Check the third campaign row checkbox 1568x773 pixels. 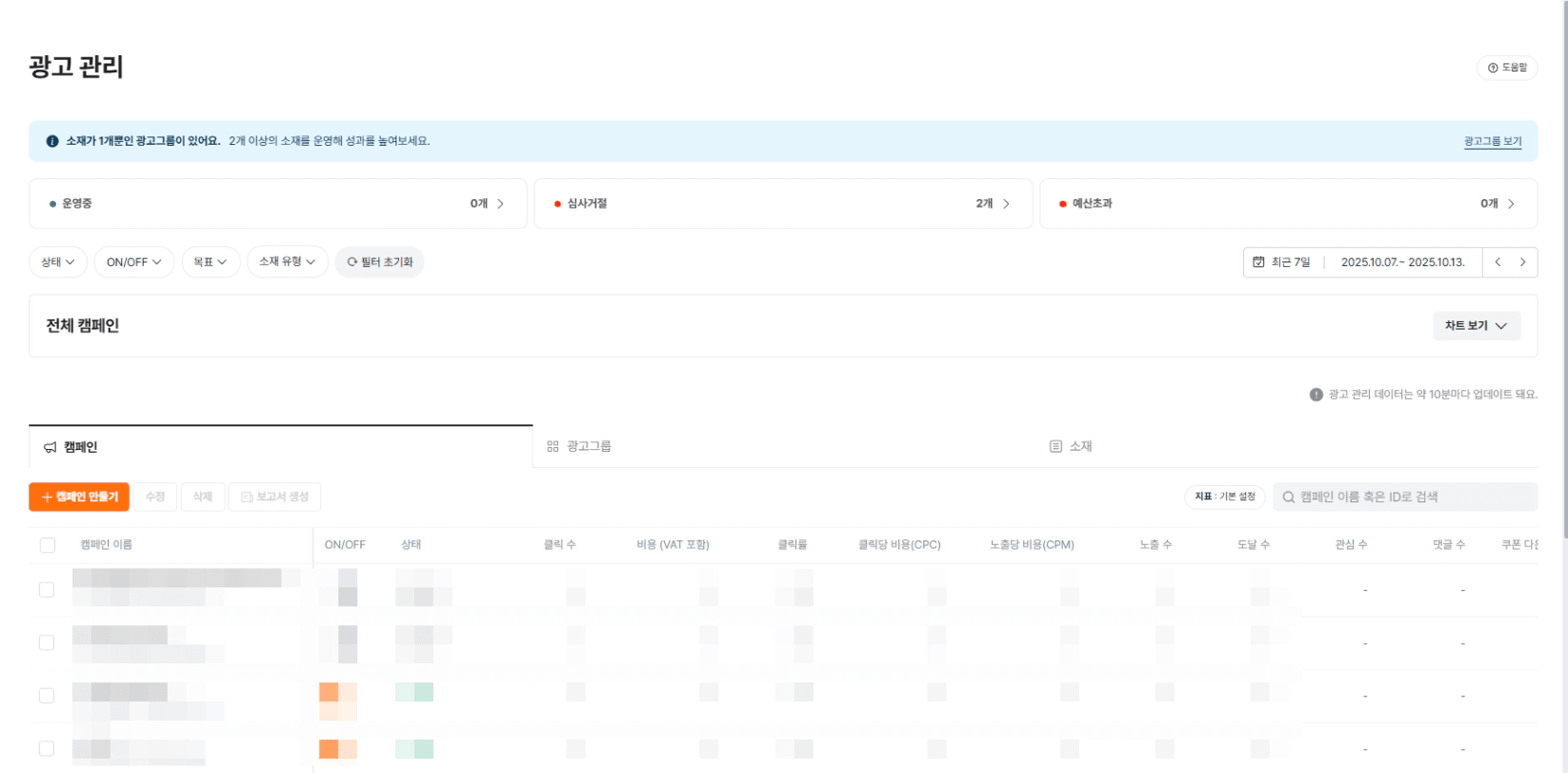[47, 696]
